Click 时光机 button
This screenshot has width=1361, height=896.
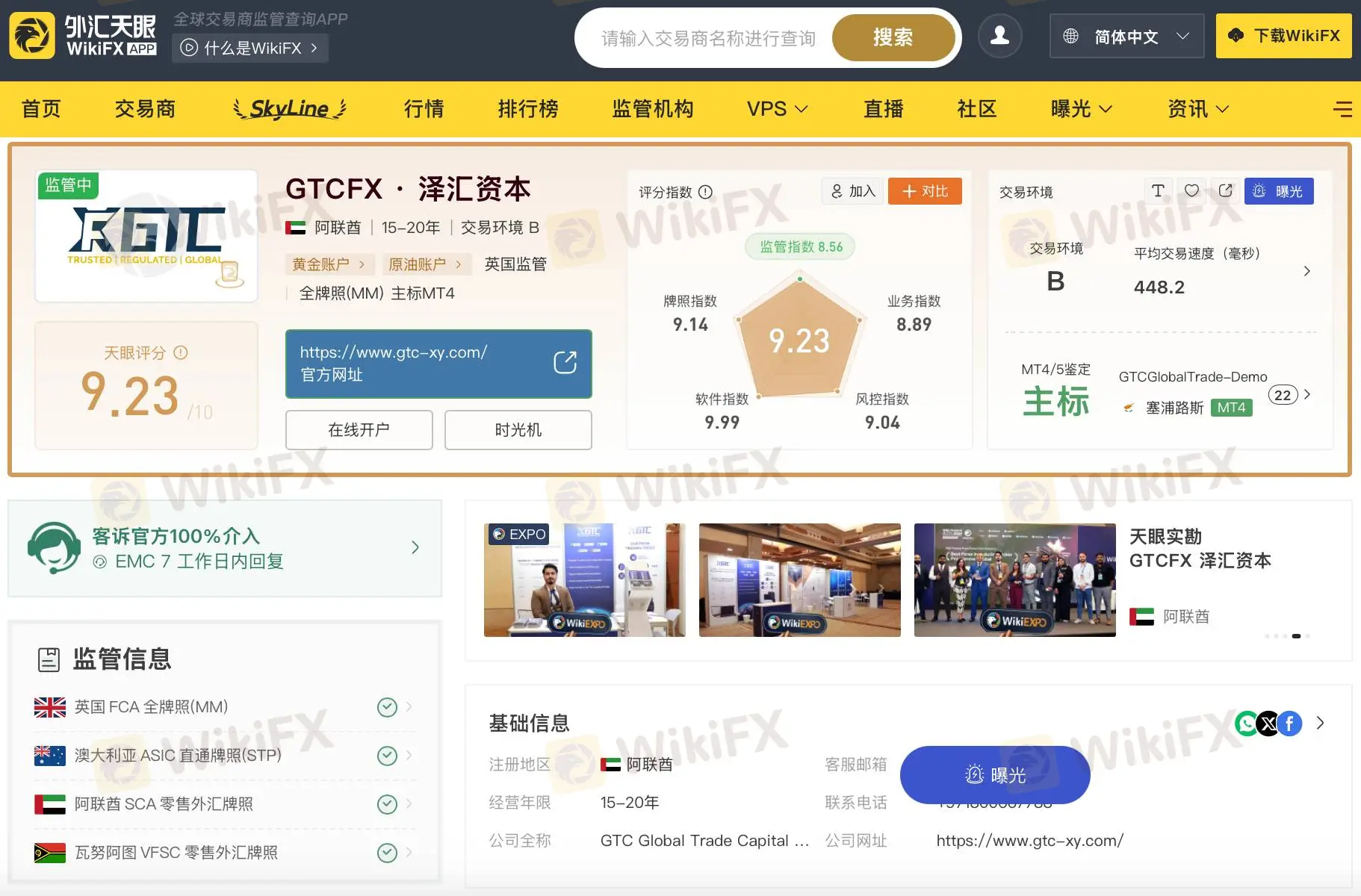click(518, 430)
